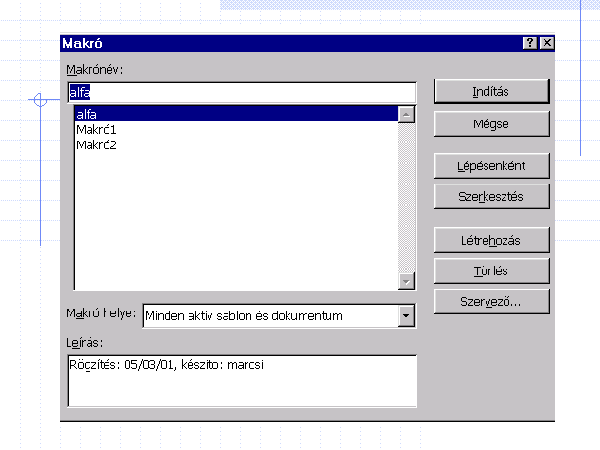This screenshot has width=600, height=450.
Task: Cancel with the Mégse button
Action: [x=491, y=124]
